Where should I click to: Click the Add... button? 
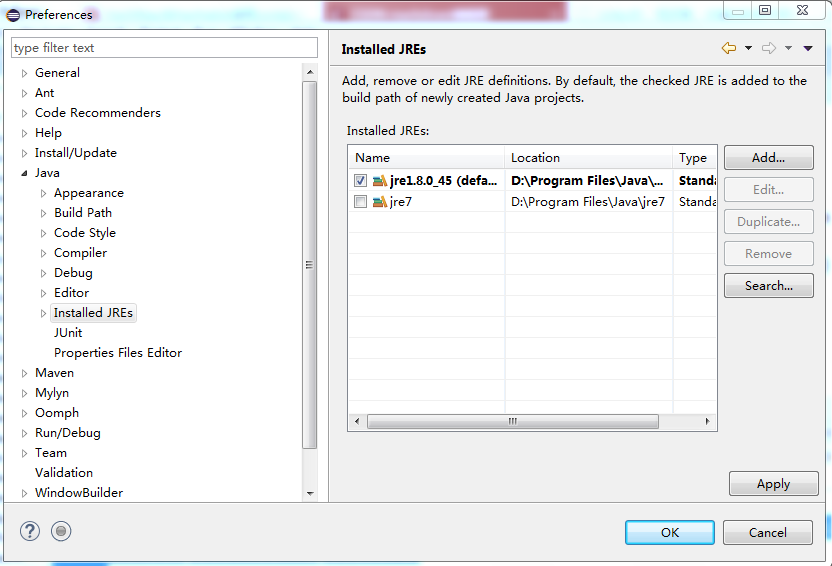point(768,158)
